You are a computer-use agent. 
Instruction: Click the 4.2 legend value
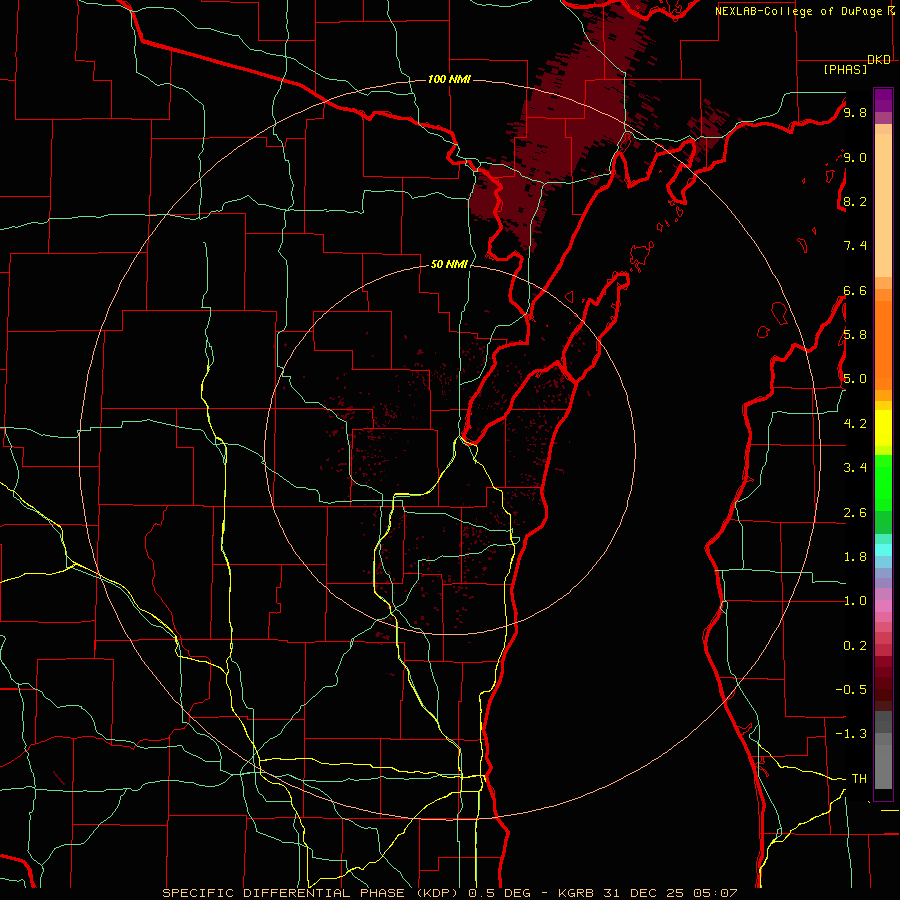point(855,424)
